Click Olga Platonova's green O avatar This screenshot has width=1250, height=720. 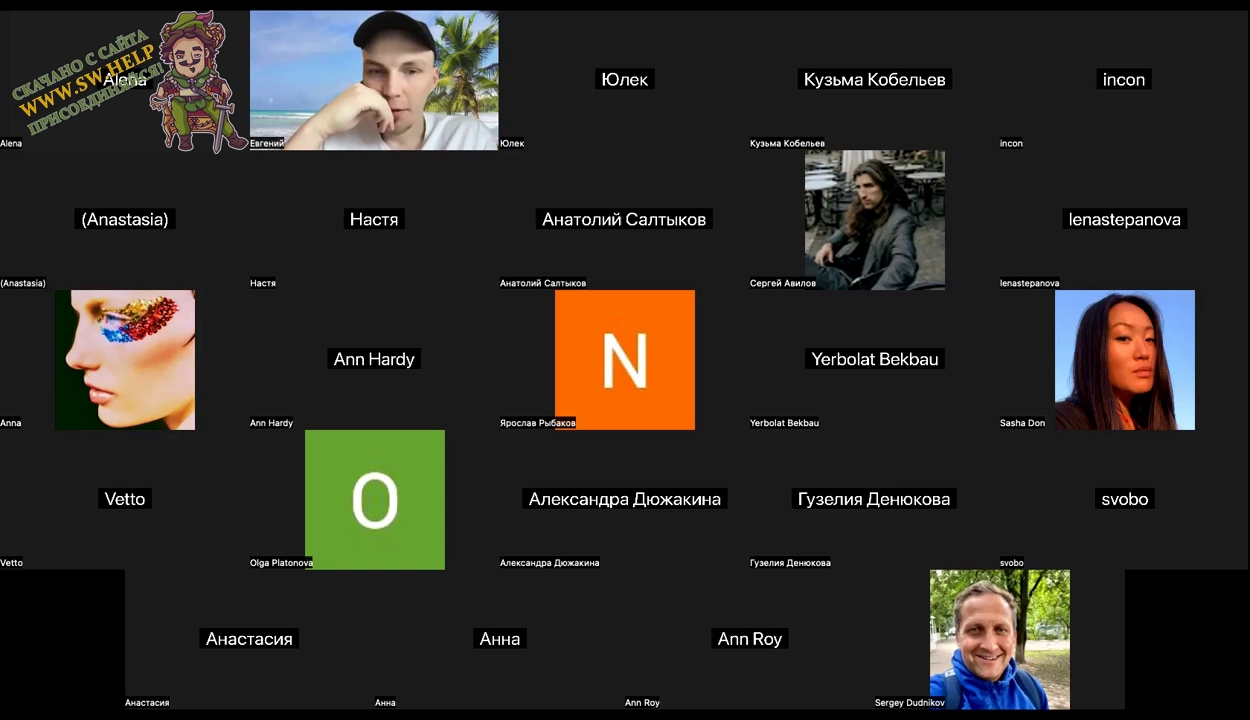tap(375, 500)
